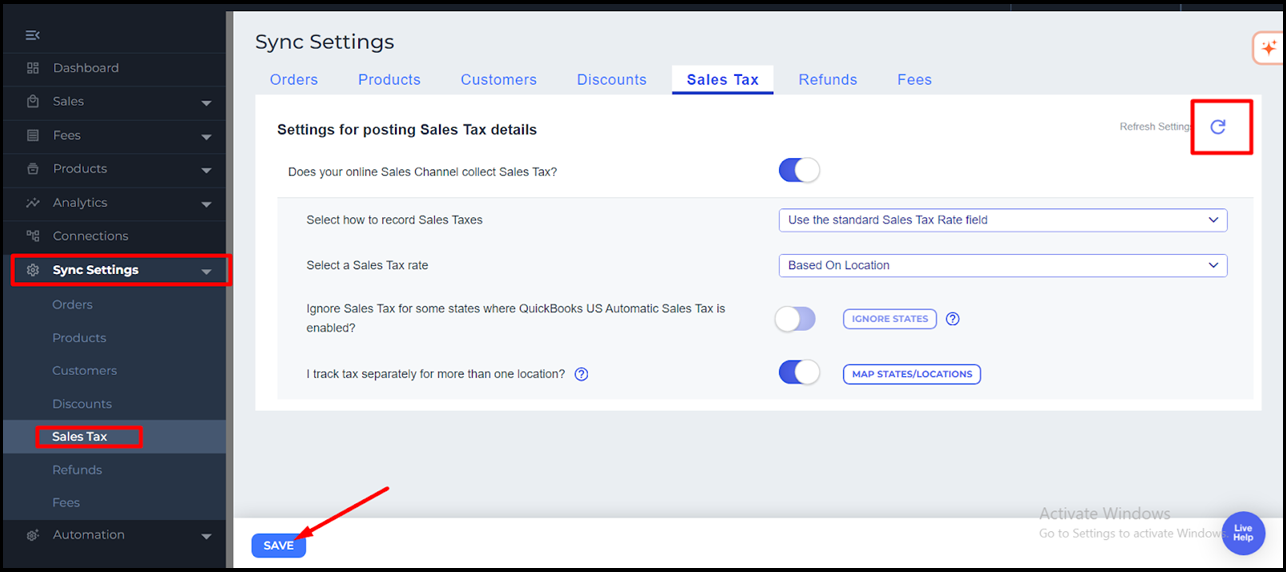The width and height of the screenshot is (1286, 572).
Task: Click the Refresh Settings circular arrow icon
Action: [x=1218, y=127]
